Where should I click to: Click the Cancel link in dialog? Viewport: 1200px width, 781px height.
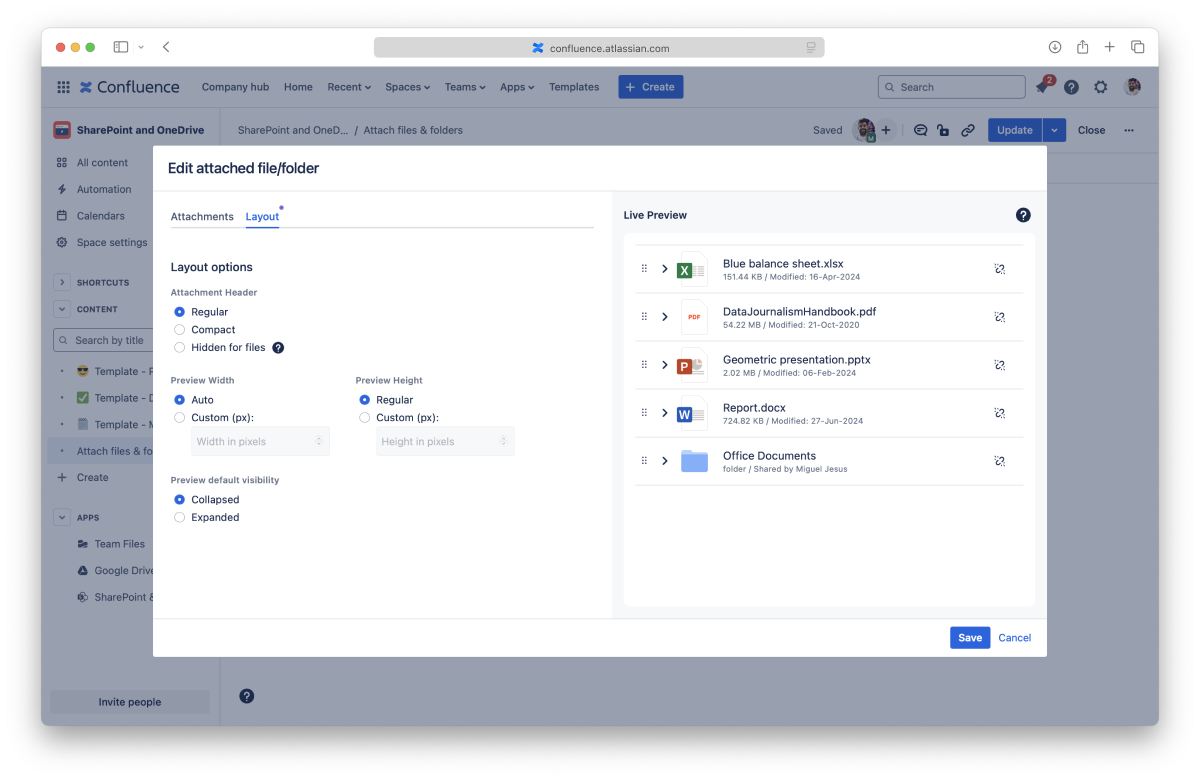[x=1014, y=638]
